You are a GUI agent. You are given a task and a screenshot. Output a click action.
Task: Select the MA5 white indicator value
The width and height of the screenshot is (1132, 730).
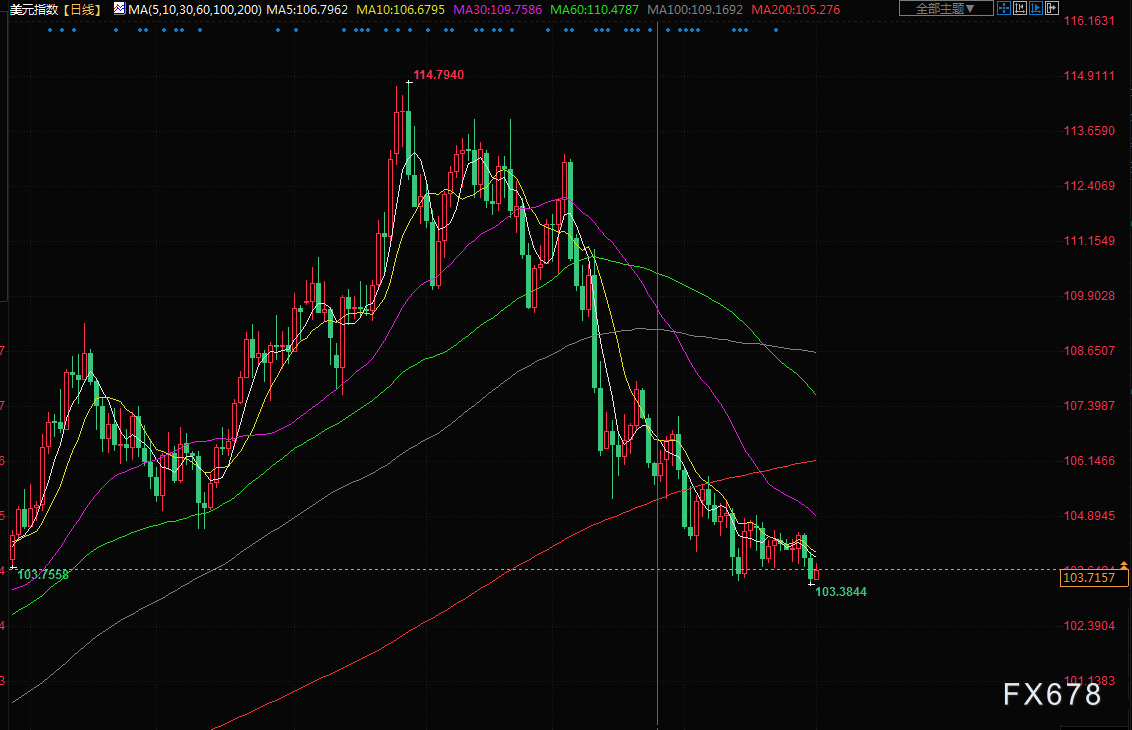pyautogui.click(x=307, y=9)
